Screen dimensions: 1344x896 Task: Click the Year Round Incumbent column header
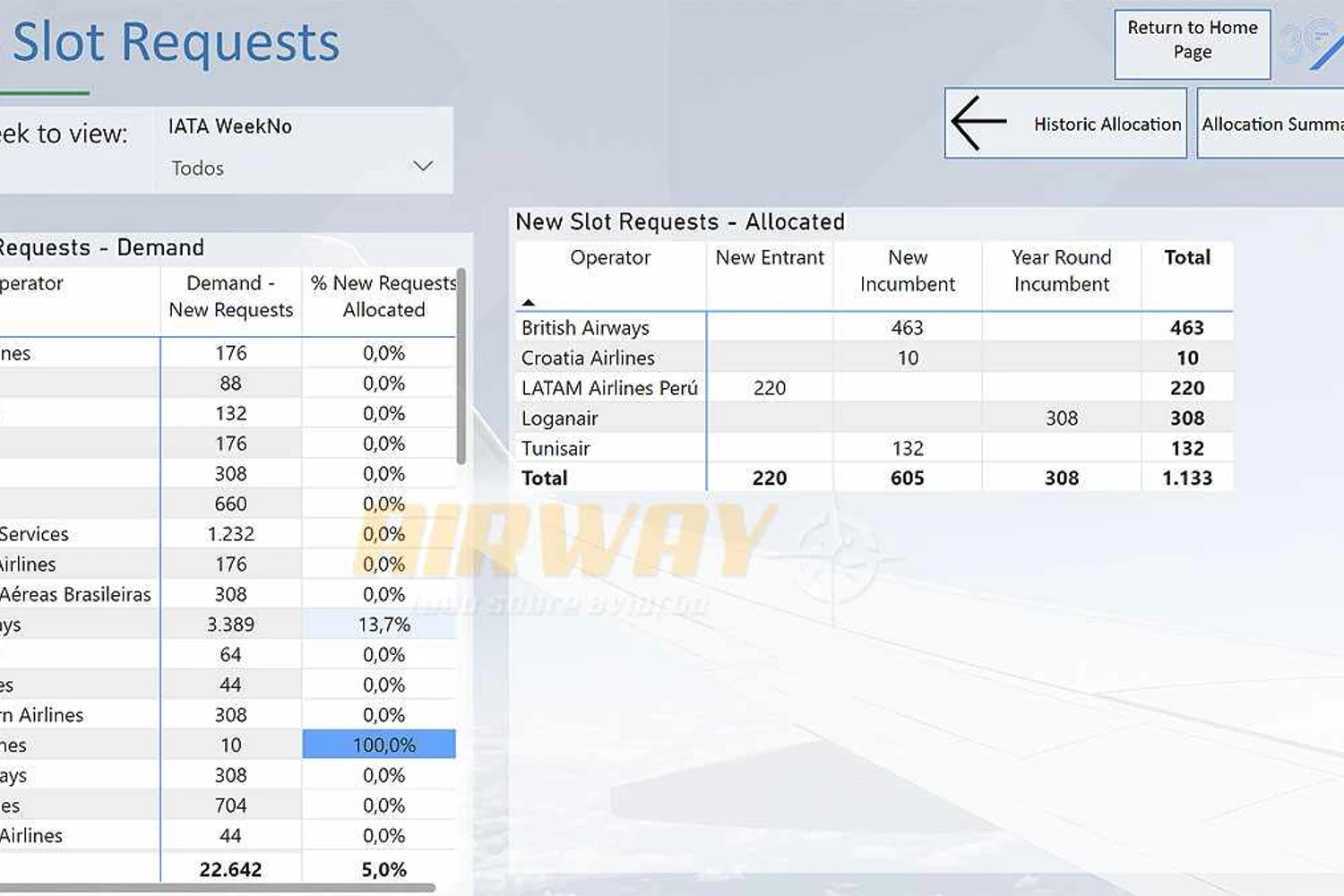[x=1062, y=271]
